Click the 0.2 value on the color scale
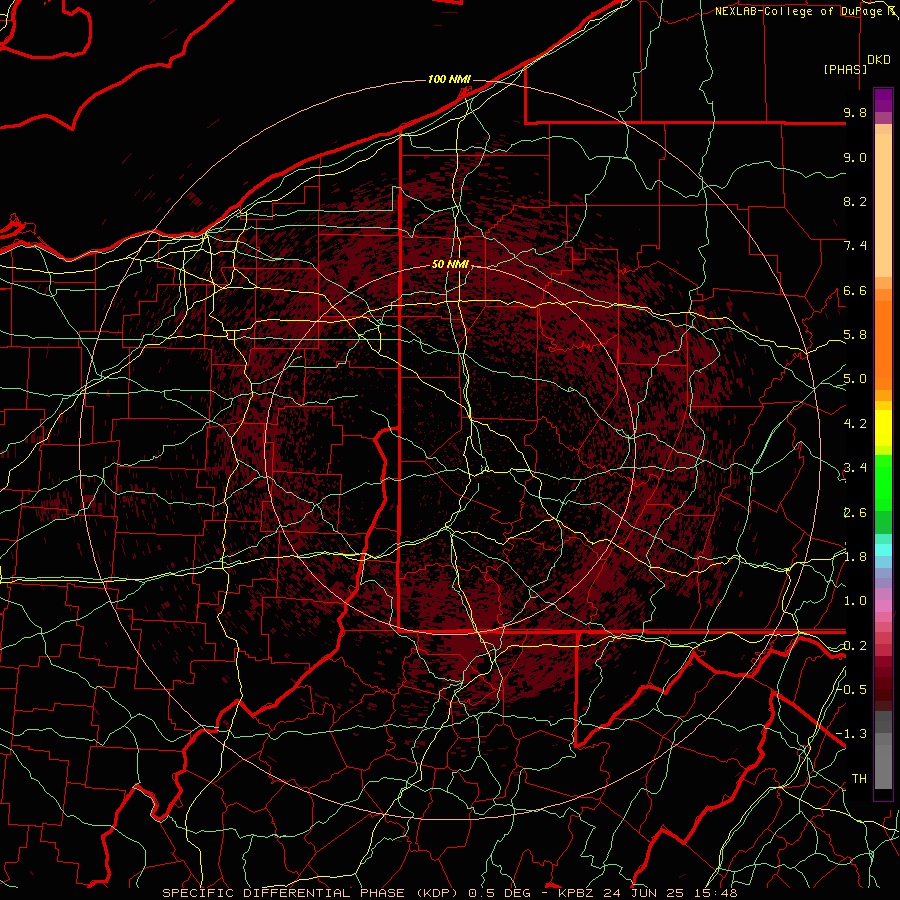Viewport: 900px width, 900px height. tap(855, 646)
